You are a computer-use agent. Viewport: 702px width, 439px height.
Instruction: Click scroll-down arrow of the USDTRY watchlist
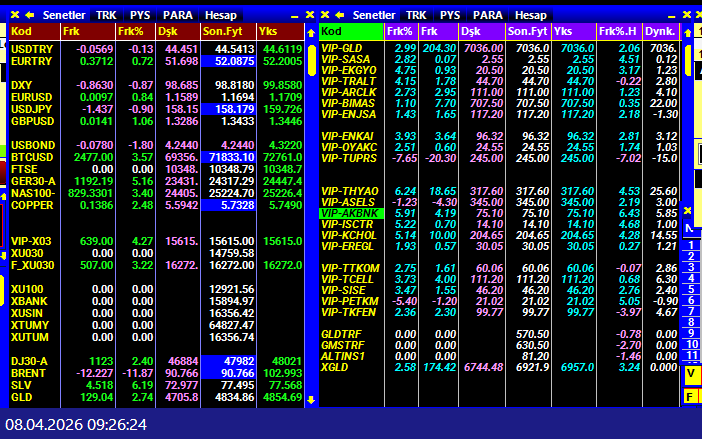(311, 400)
